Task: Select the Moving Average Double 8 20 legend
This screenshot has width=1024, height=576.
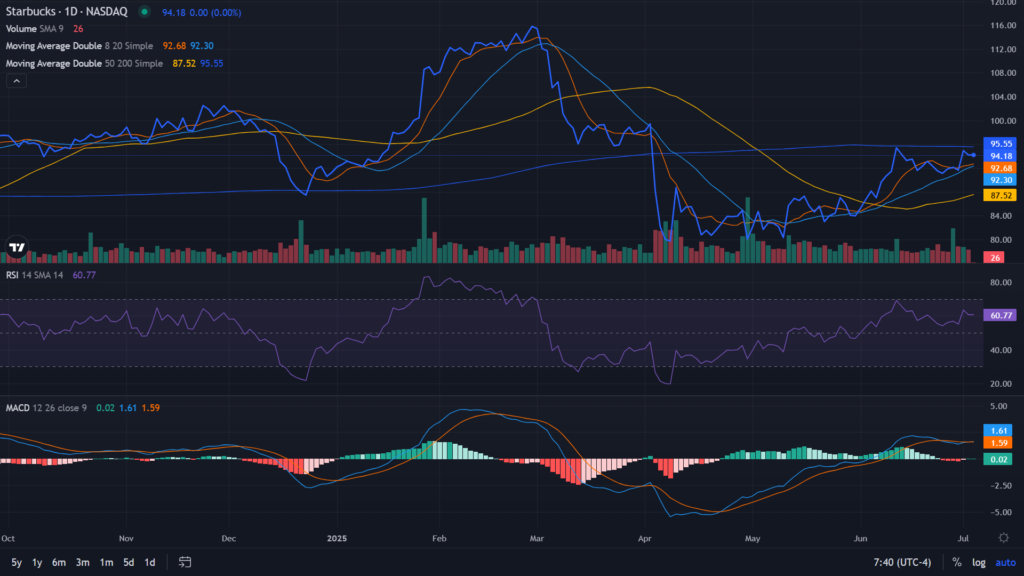Action: tap(79, 46)
